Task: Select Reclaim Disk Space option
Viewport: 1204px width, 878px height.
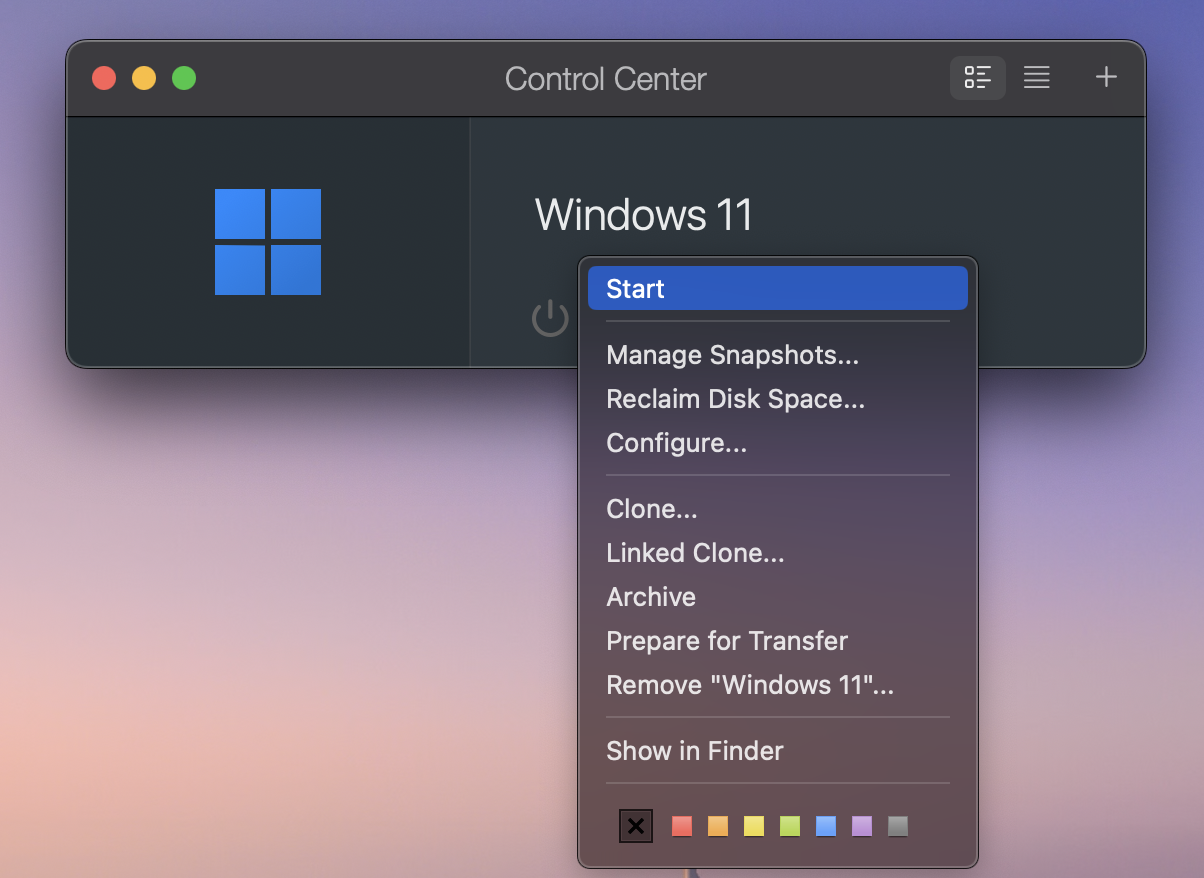Action: 735,398
